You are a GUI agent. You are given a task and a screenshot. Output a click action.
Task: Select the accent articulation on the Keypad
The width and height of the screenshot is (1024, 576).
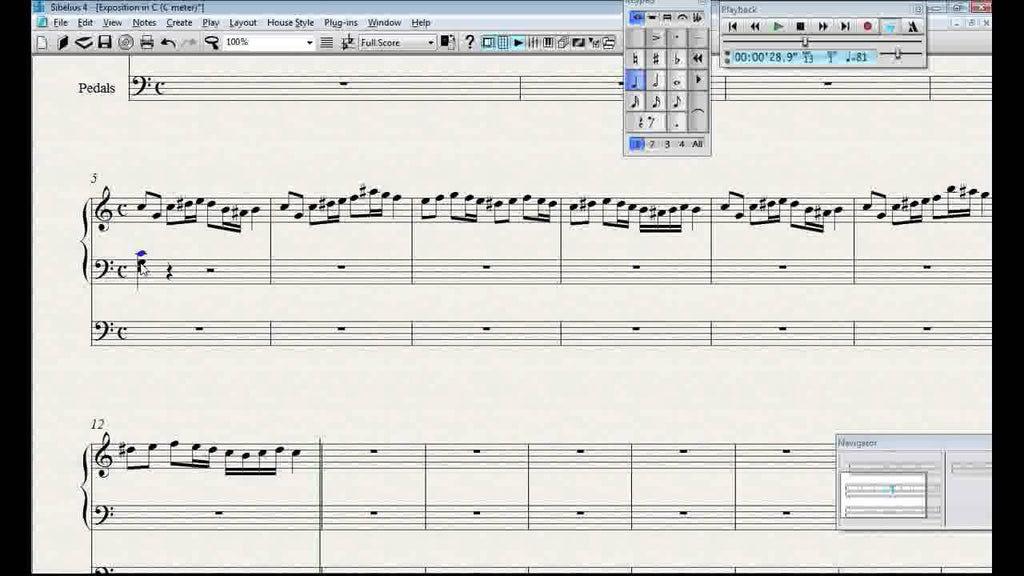[x=656, y=38]
